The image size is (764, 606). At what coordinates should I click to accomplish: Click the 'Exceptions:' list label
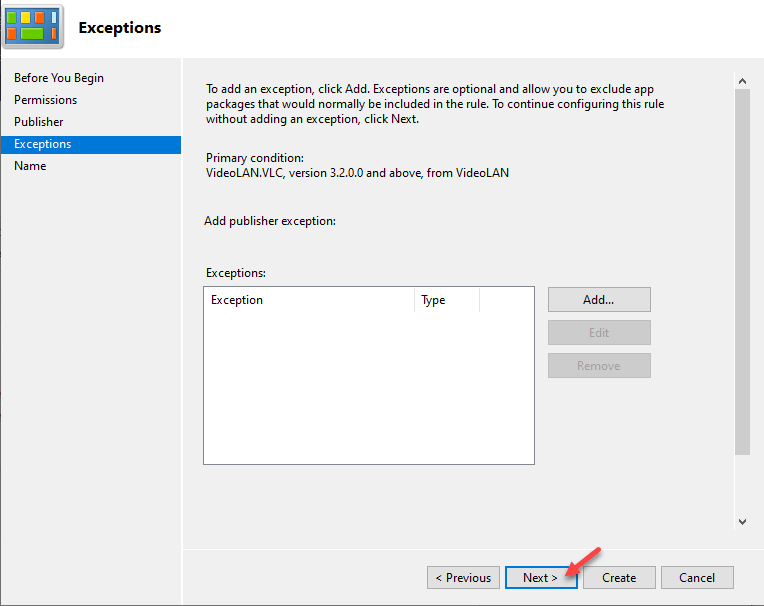click(x=236, y=273)
